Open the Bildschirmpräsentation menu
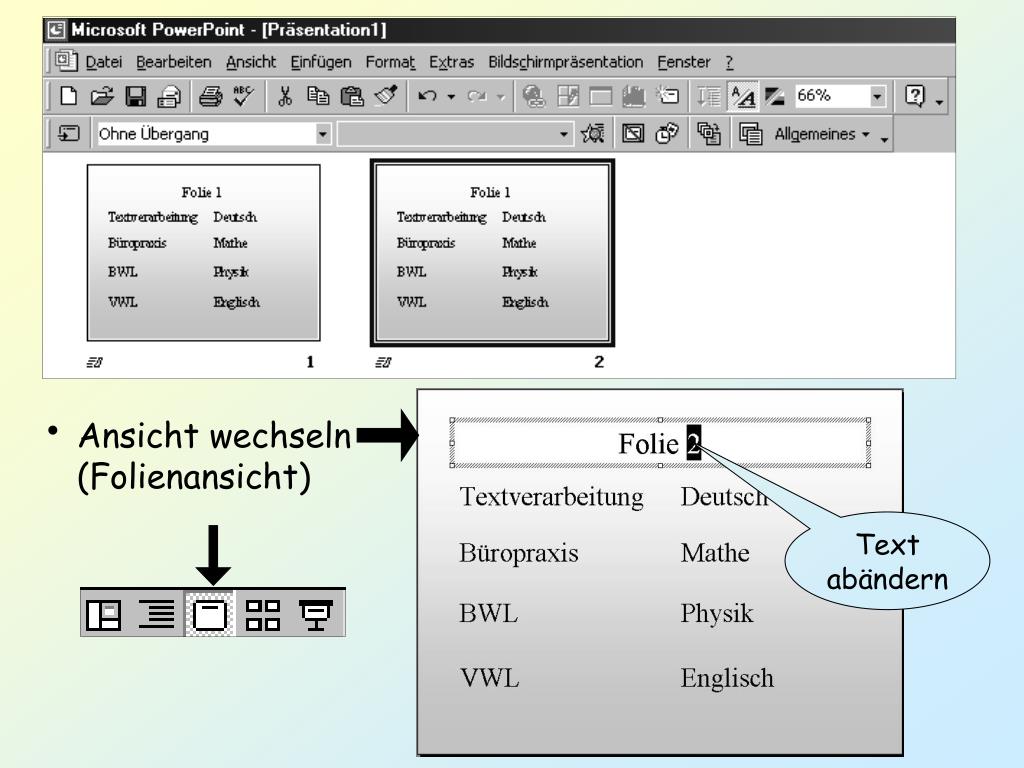Viewport: 1024px width, 768px height. [566, 62]
